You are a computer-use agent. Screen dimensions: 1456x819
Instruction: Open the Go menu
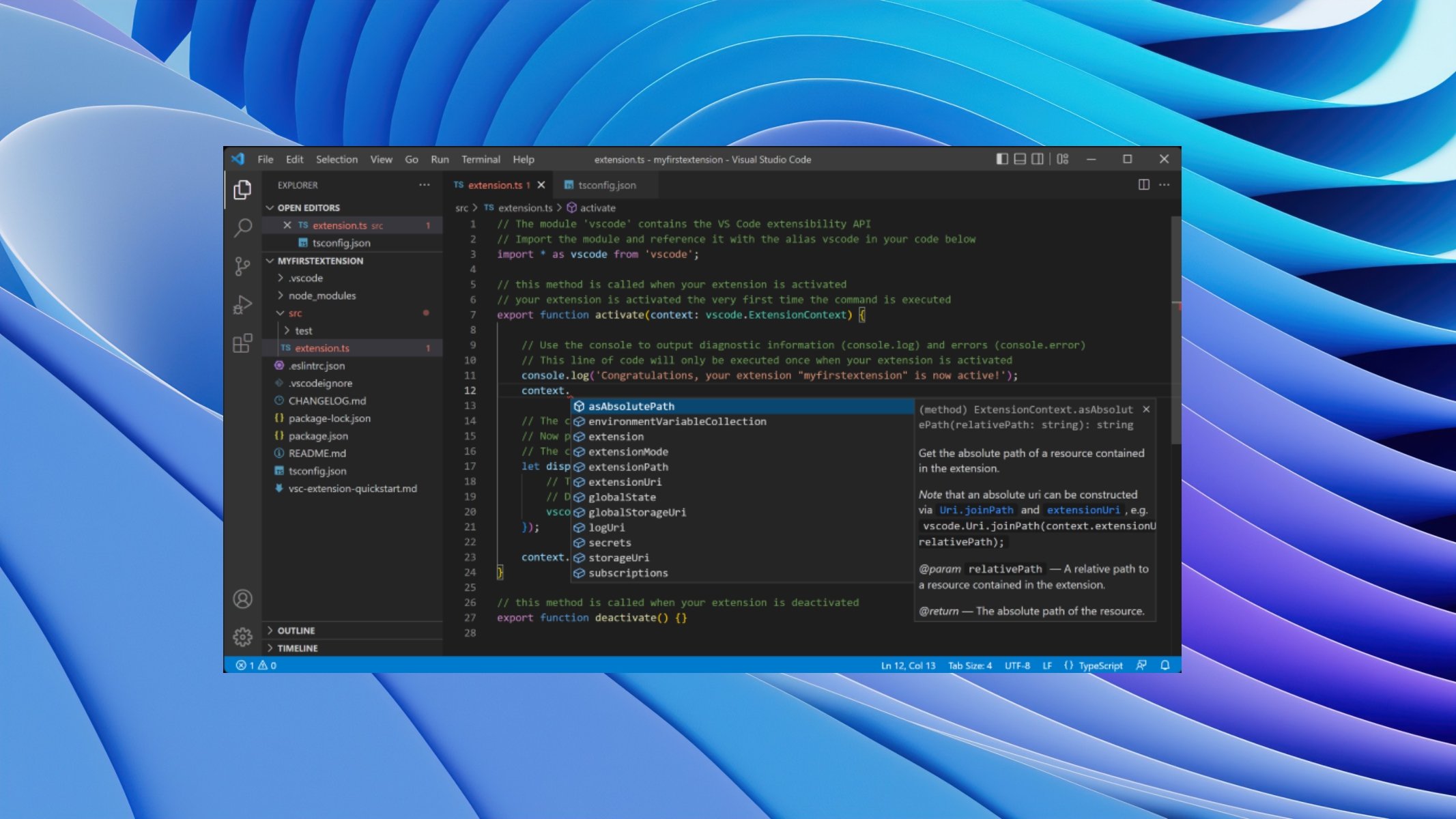coord(412,159)
